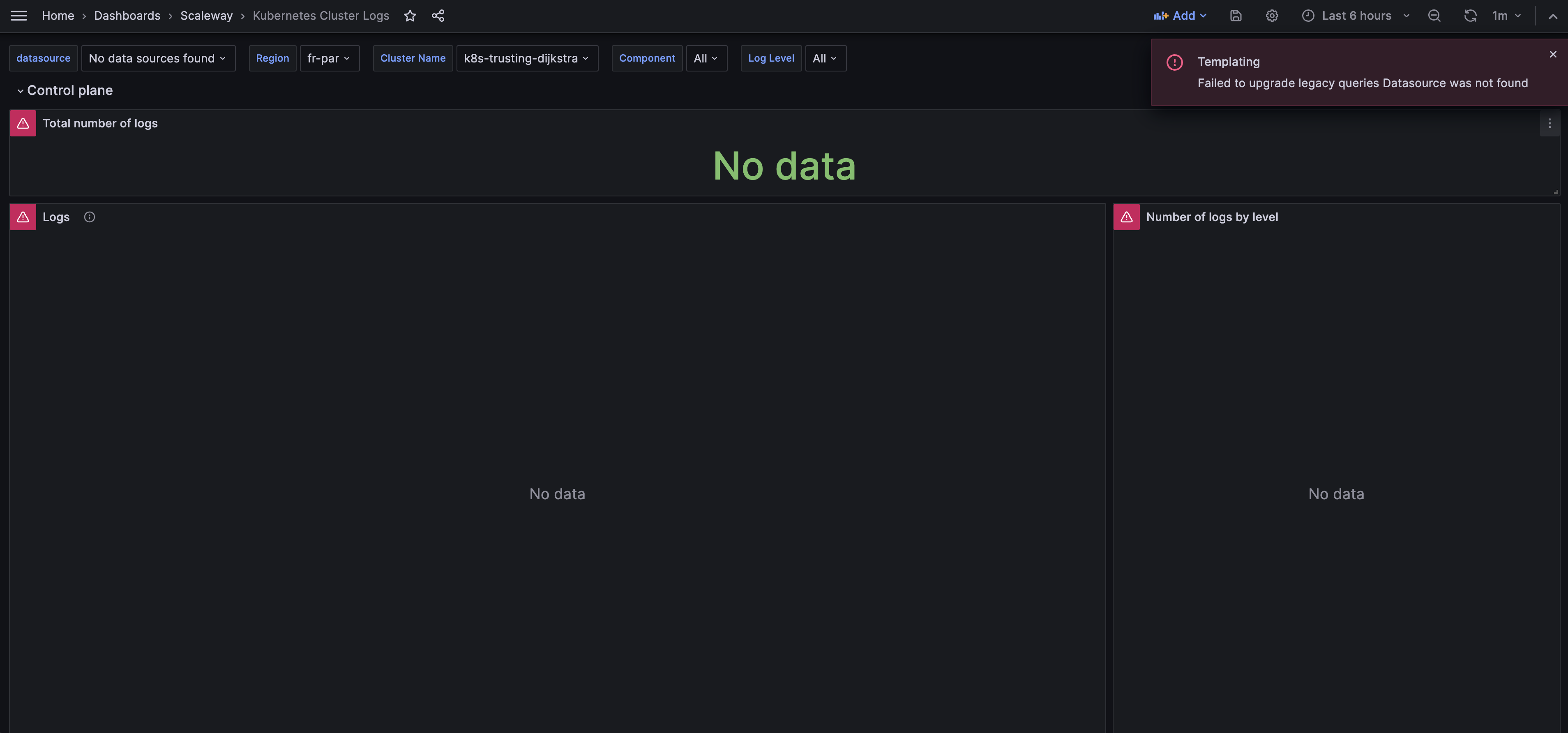Click the Templating notification heading

[x=1228, y=62]
